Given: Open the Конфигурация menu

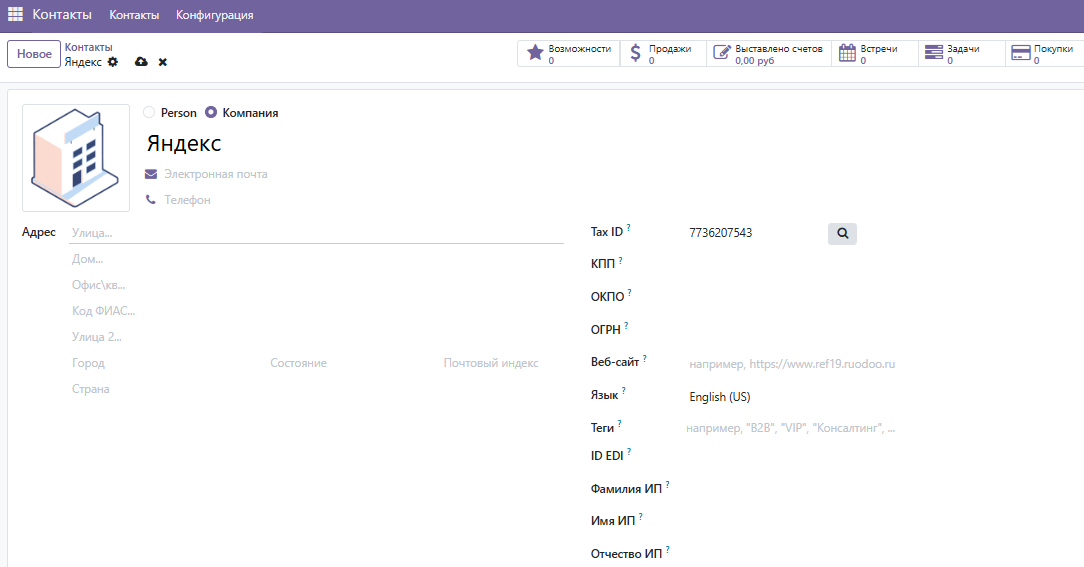Looking at the screenshot, I should click(x=214, y=15).
